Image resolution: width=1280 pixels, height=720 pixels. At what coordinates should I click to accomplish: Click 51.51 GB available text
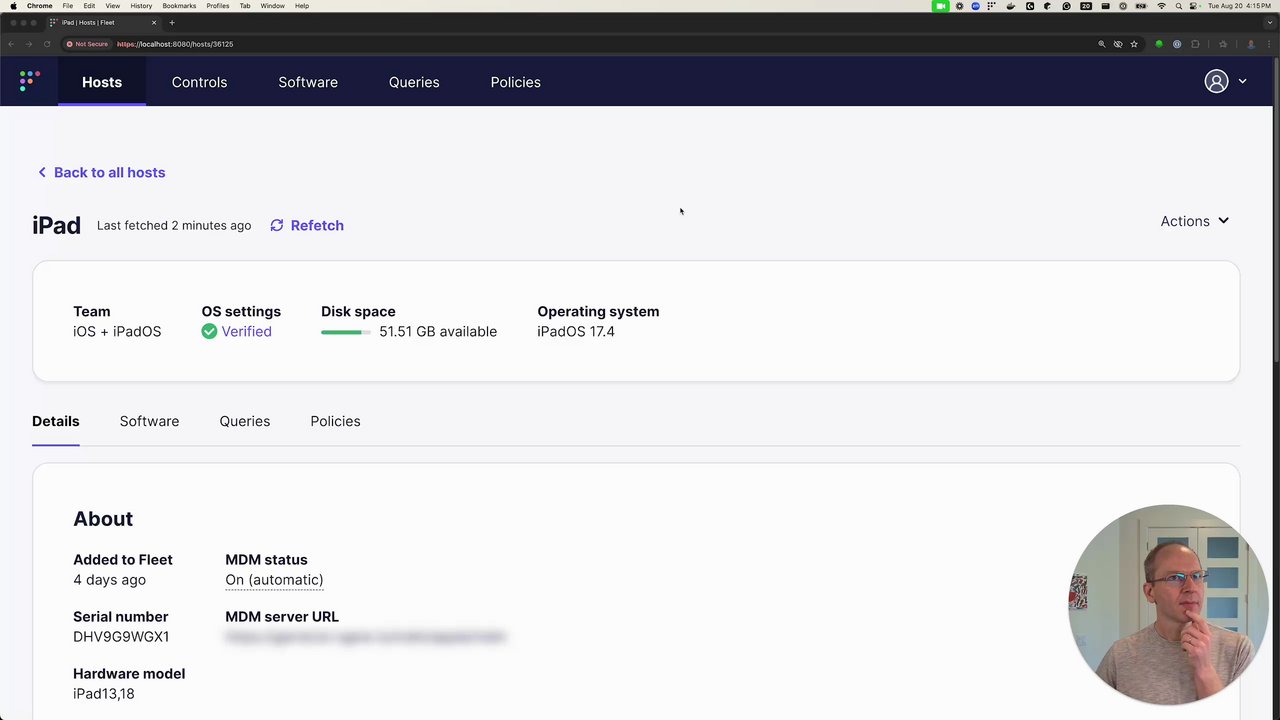438,331
